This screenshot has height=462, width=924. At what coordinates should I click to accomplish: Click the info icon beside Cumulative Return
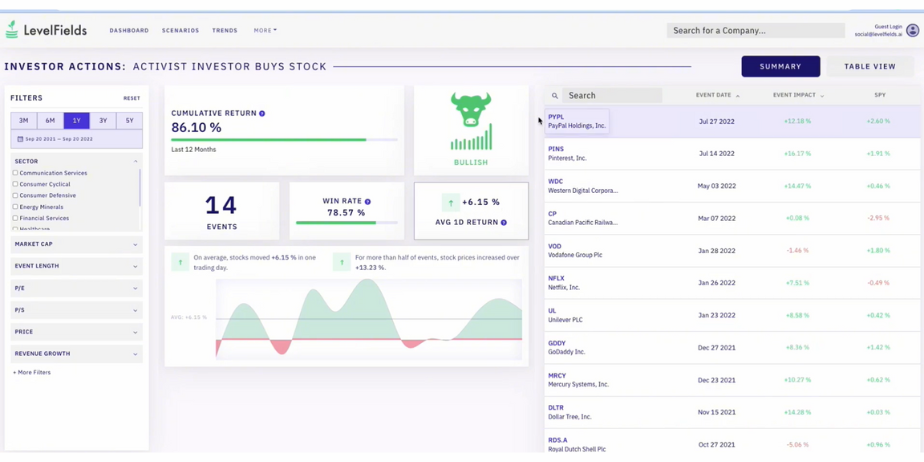[262, 113]
